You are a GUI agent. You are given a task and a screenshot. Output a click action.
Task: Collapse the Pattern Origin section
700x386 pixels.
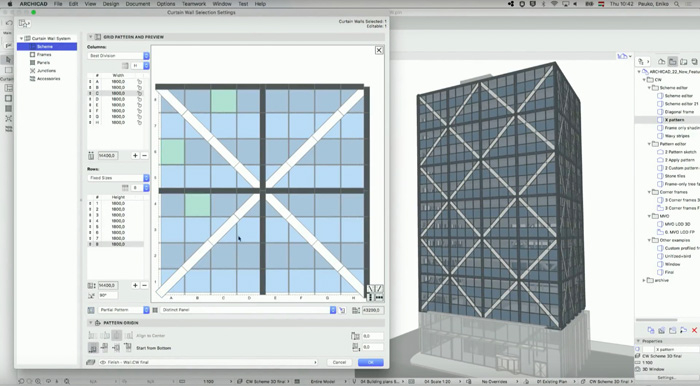91,323
